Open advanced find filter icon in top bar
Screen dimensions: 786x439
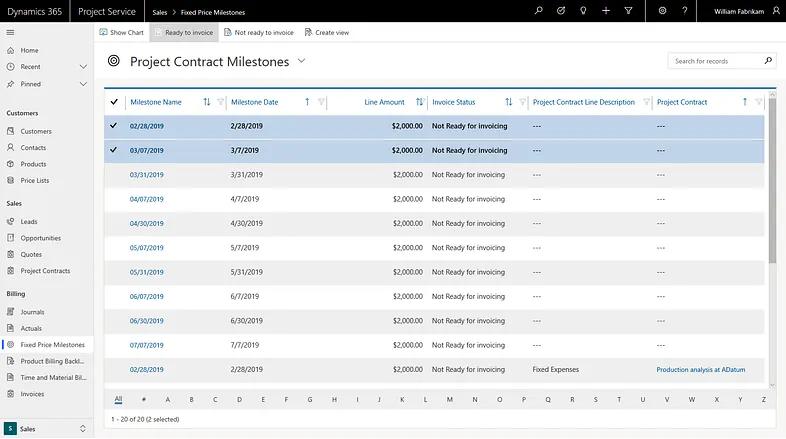point(628,11)
